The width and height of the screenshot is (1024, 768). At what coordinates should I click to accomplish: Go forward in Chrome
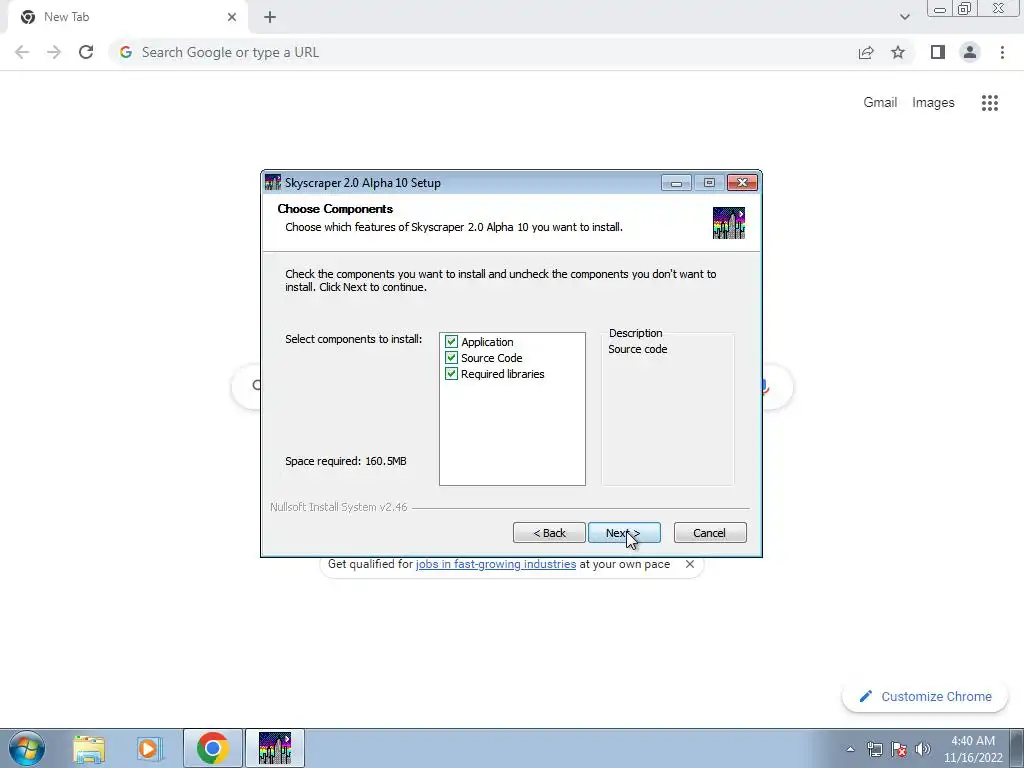pos(54,52)
